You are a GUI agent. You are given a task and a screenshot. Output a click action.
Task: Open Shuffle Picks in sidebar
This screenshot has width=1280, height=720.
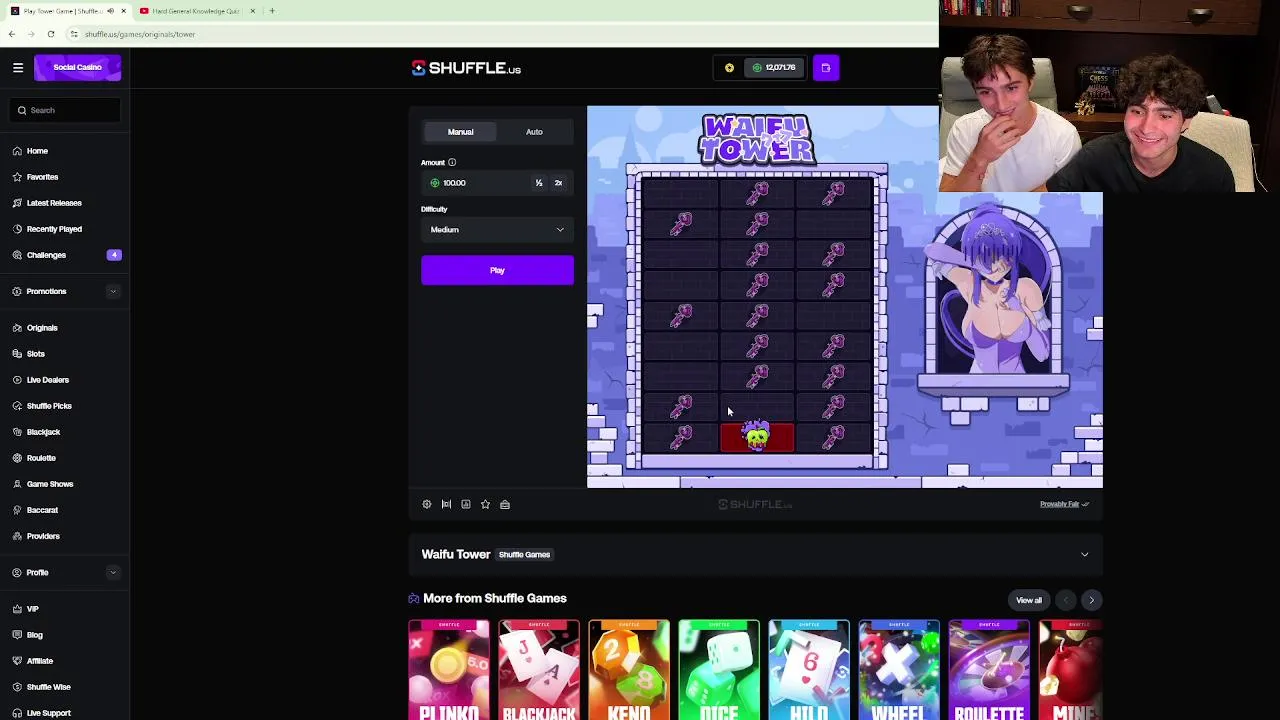pyautogui.click(x=49, y=406)
